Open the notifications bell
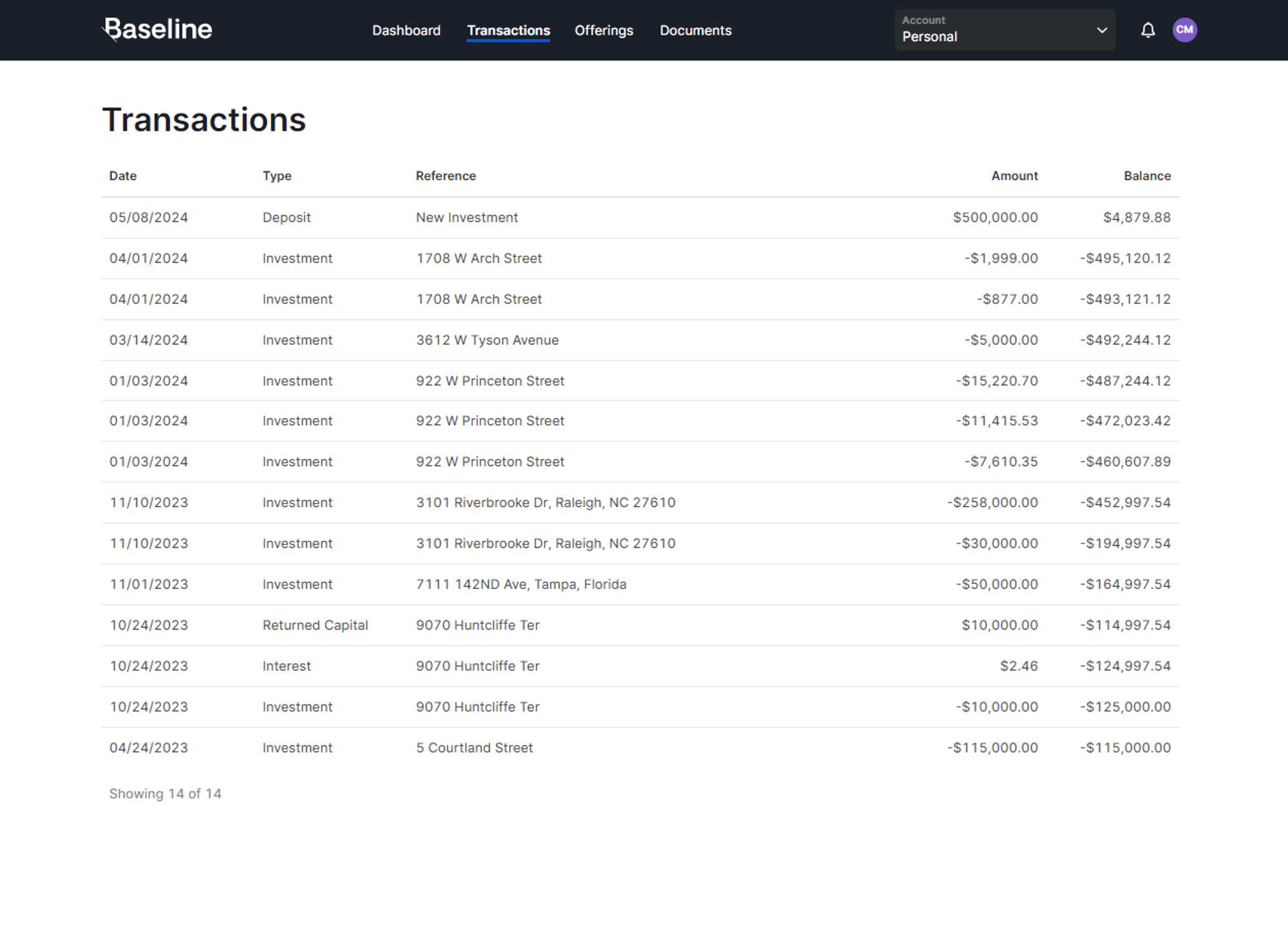 (x=1148, y=30)
